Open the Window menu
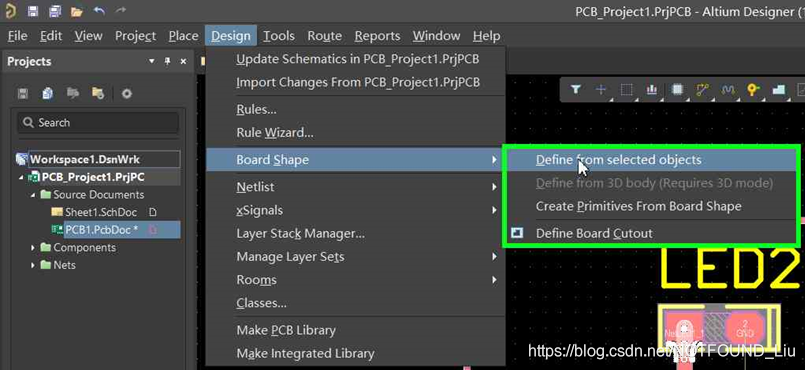 coord(436,36)
